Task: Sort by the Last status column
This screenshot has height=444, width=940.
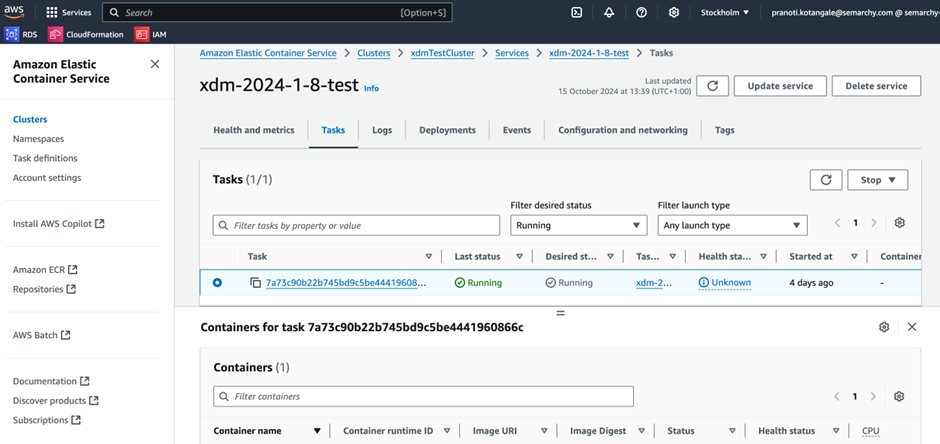Action: (520, 256)
